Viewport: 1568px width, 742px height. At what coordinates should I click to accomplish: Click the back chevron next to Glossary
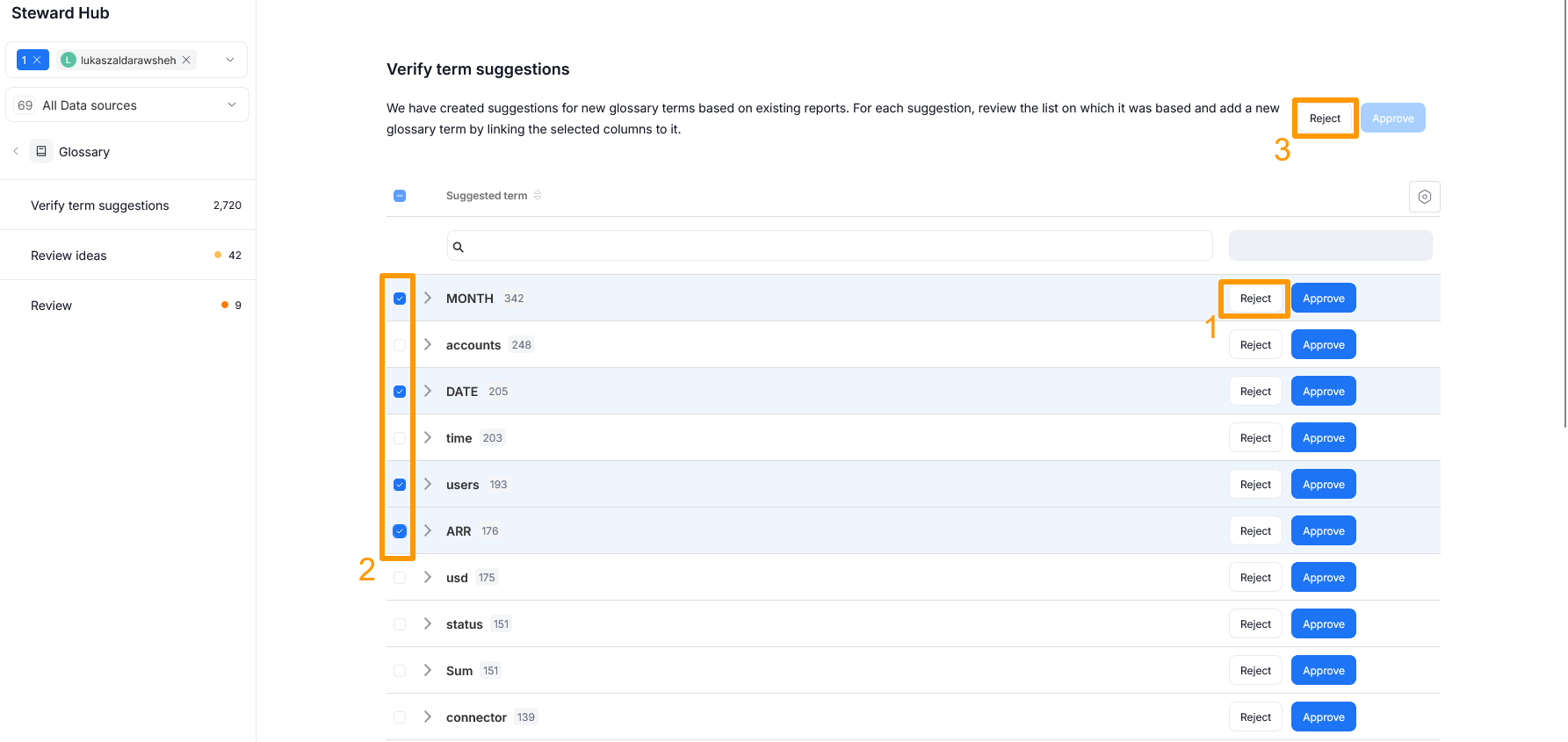point(16,150)
